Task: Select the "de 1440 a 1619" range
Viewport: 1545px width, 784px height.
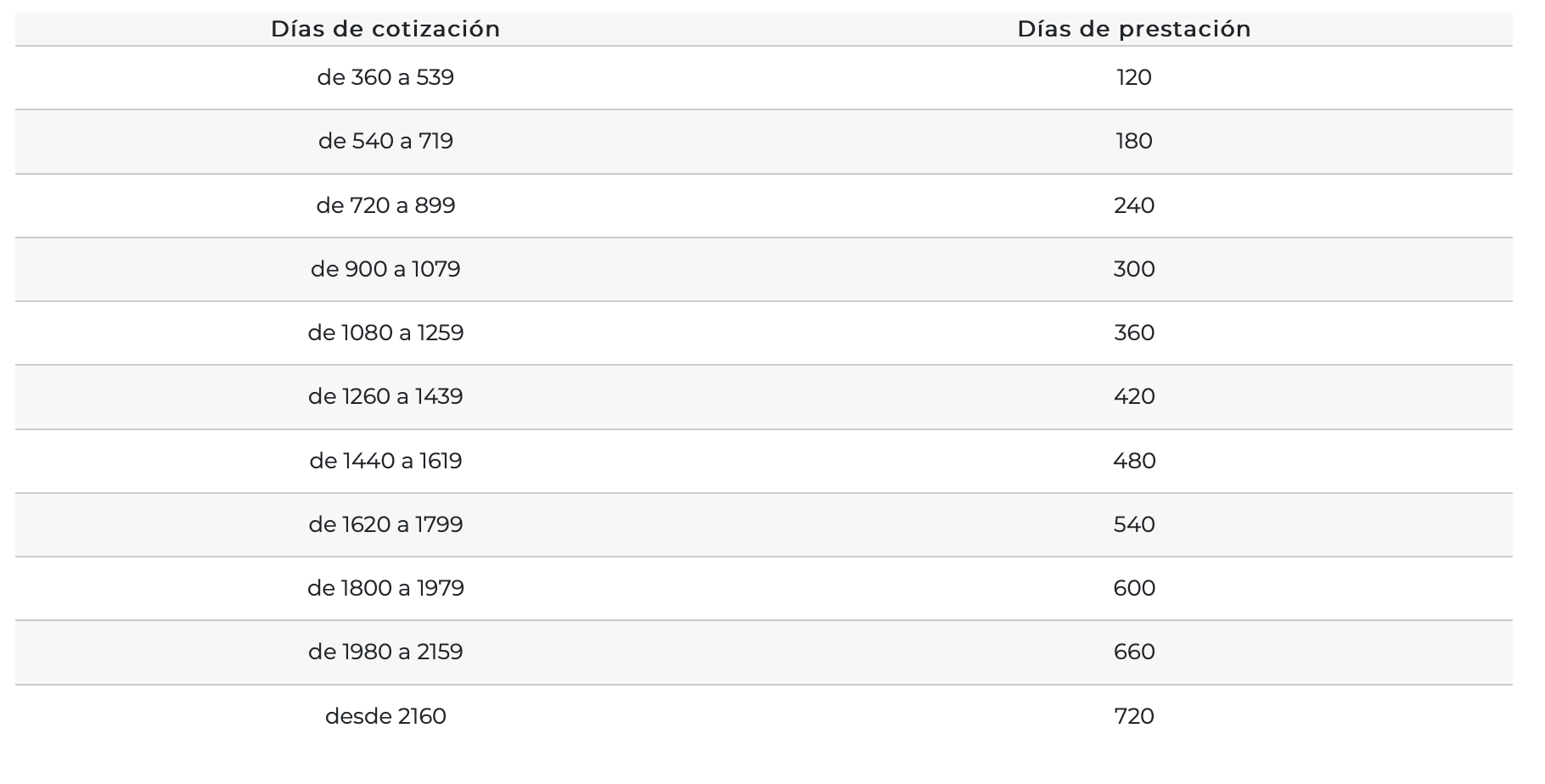Action: (385, 461)
